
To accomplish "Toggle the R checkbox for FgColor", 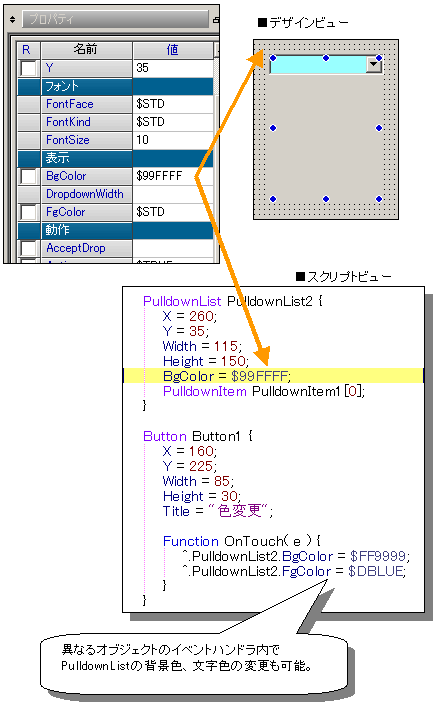I will tap(29, 212).
